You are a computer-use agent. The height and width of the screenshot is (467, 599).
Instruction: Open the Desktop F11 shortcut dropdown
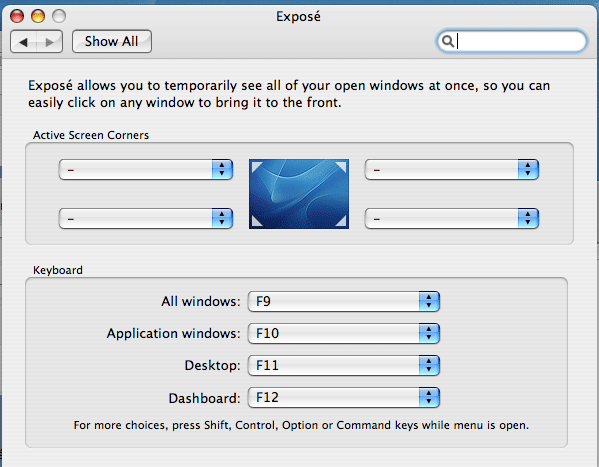tap(344, 365)
